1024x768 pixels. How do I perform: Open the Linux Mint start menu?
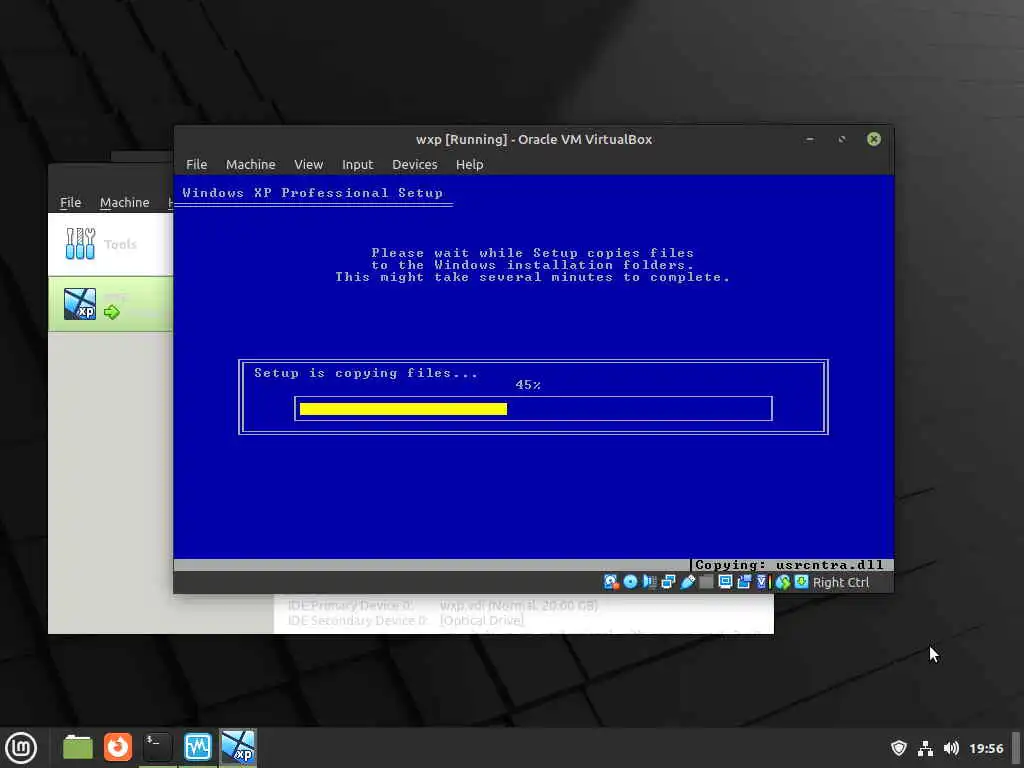pyautogui.click(x=21, y=748)
